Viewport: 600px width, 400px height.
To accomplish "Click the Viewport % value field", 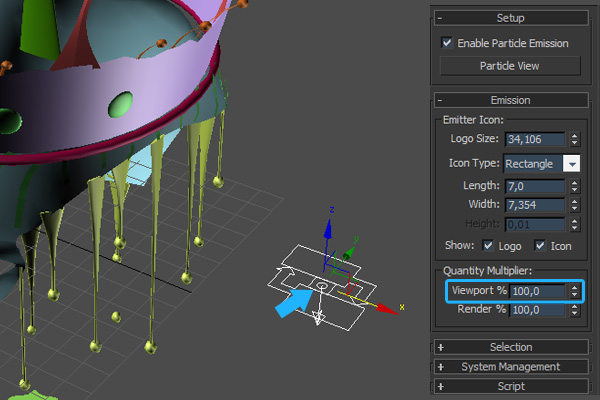I will pyautogui.click(x=536, y=291).
